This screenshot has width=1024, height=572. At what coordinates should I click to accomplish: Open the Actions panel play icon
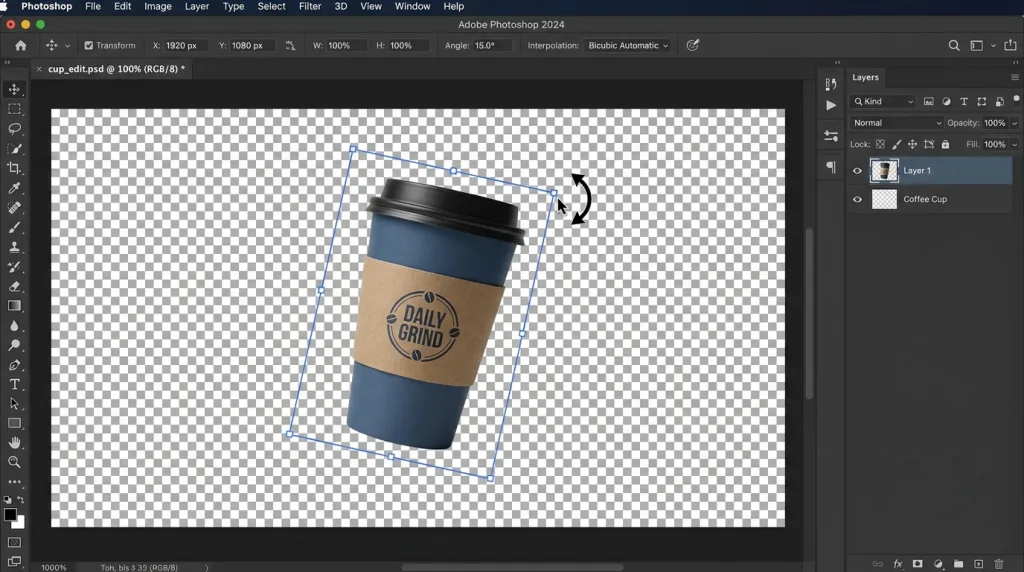click(831, 105)
